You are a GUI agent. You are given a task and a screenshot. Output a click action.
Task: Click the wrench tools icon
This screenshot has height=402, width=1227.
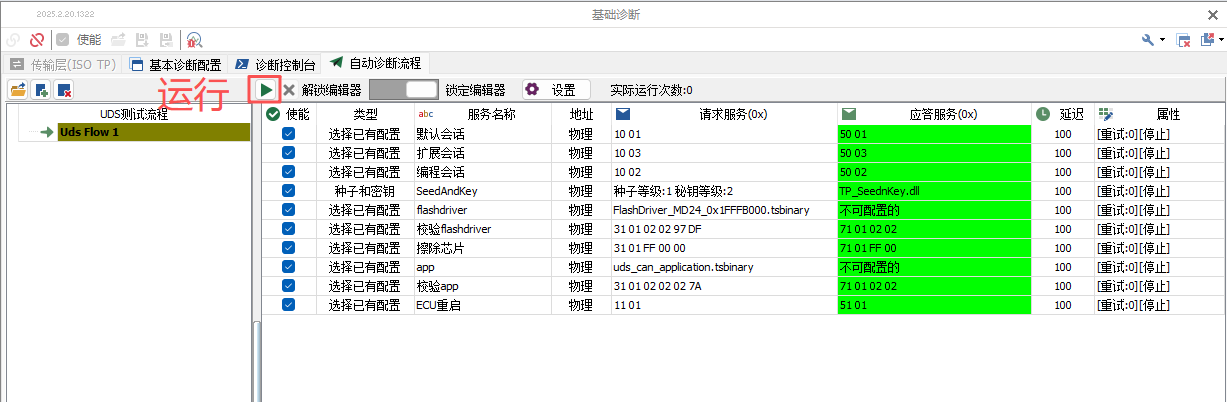[x=1147, y=40]
